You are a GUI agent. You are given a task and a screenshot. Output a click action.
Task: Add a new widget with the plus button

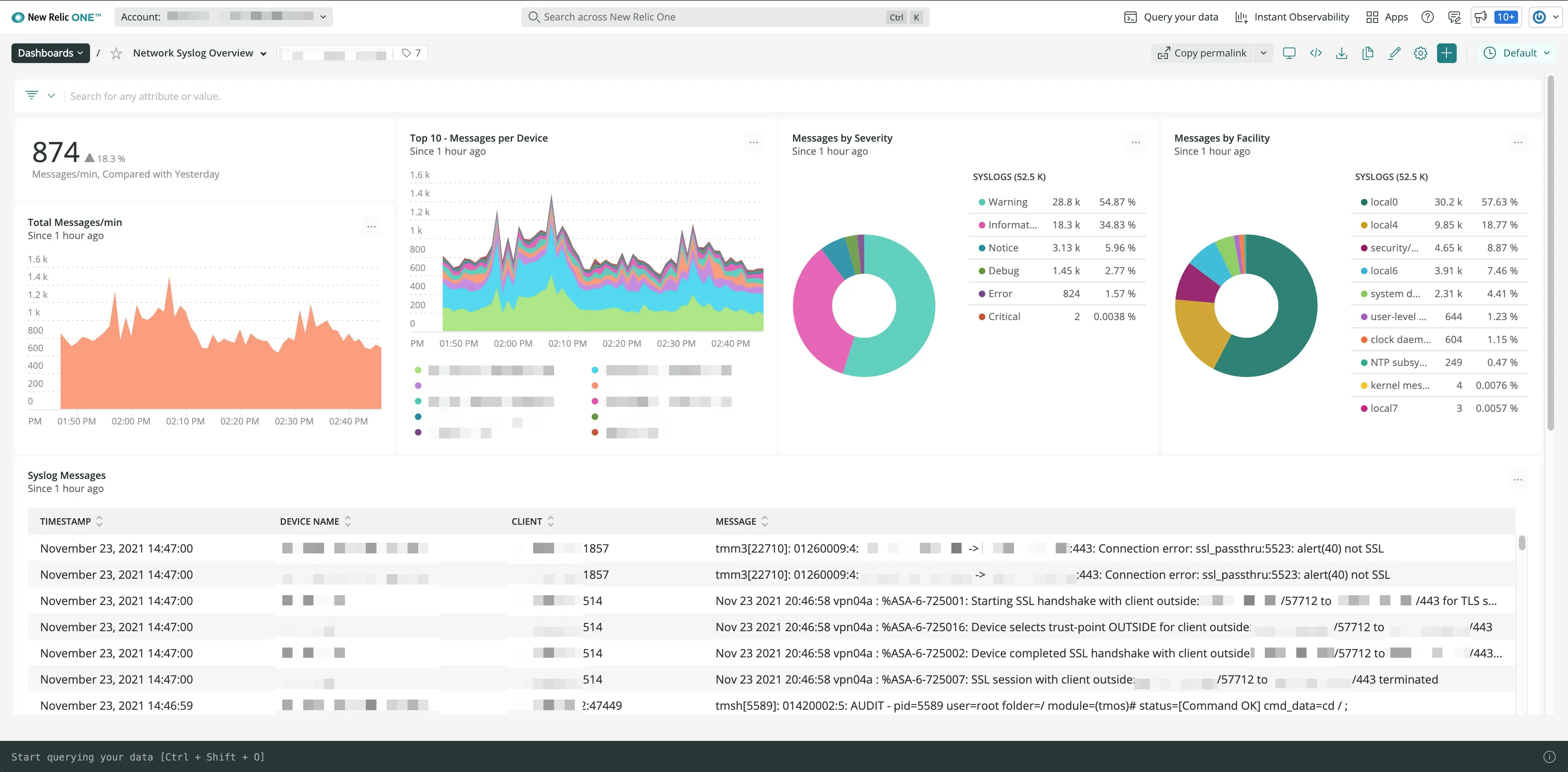(1447, 53)
